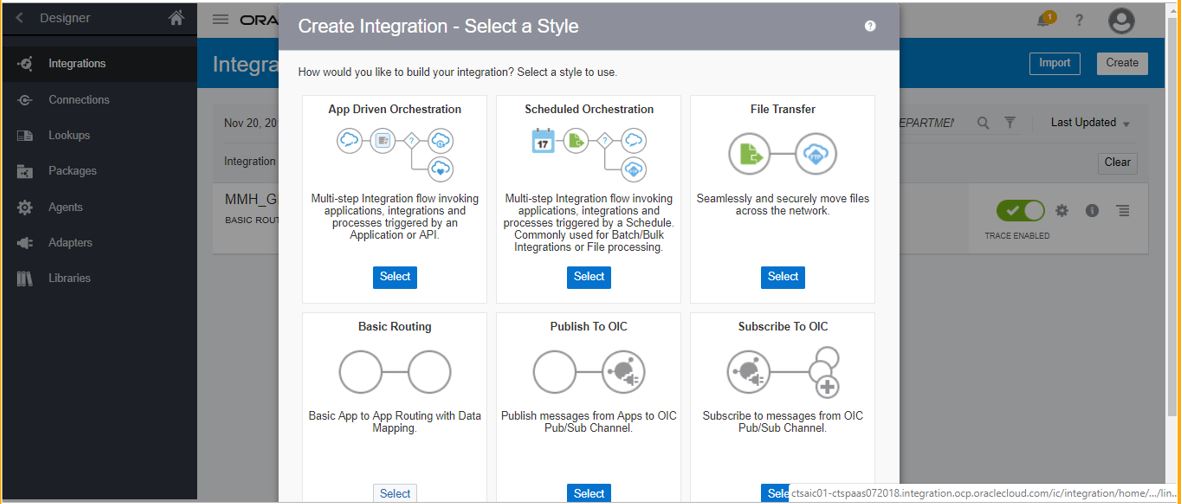This screenshot has height=504, width=1182.
Task: Click the Clear button
Action: (x=1117, y=163)
